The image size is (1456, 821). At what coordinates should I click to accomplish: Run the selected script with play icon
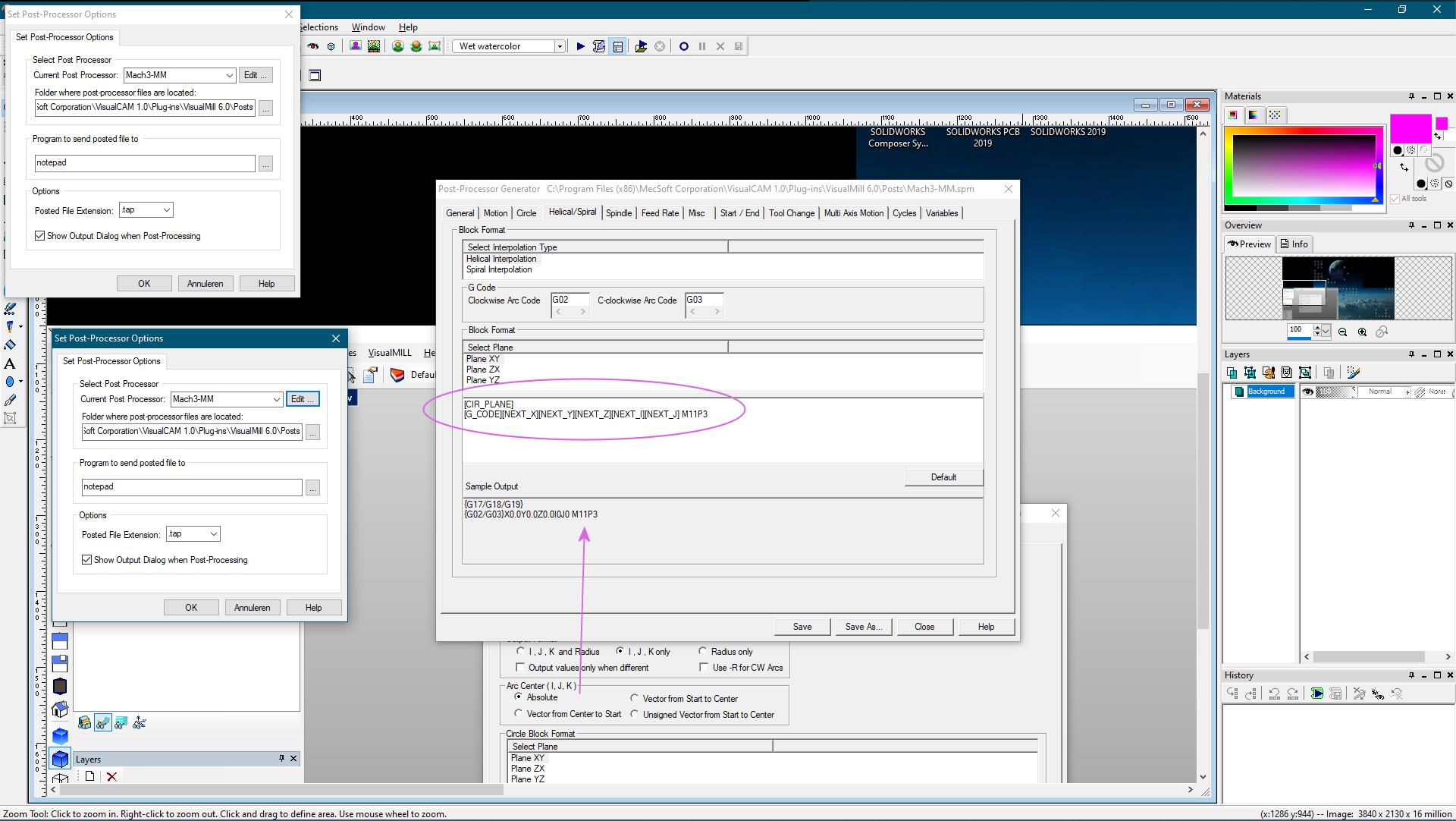coord(580,46)
